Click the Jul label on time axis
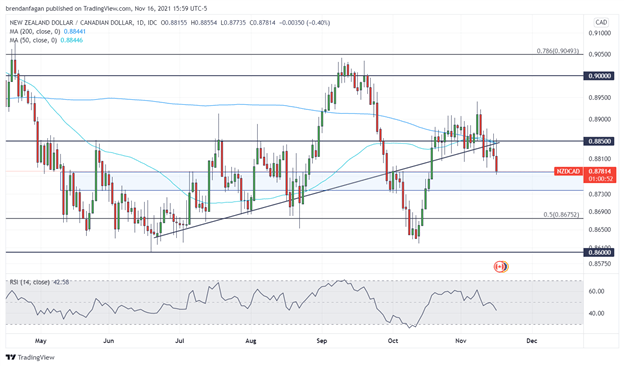The width and height of the screenshot is (624, 366). click(x=179, y=341)
